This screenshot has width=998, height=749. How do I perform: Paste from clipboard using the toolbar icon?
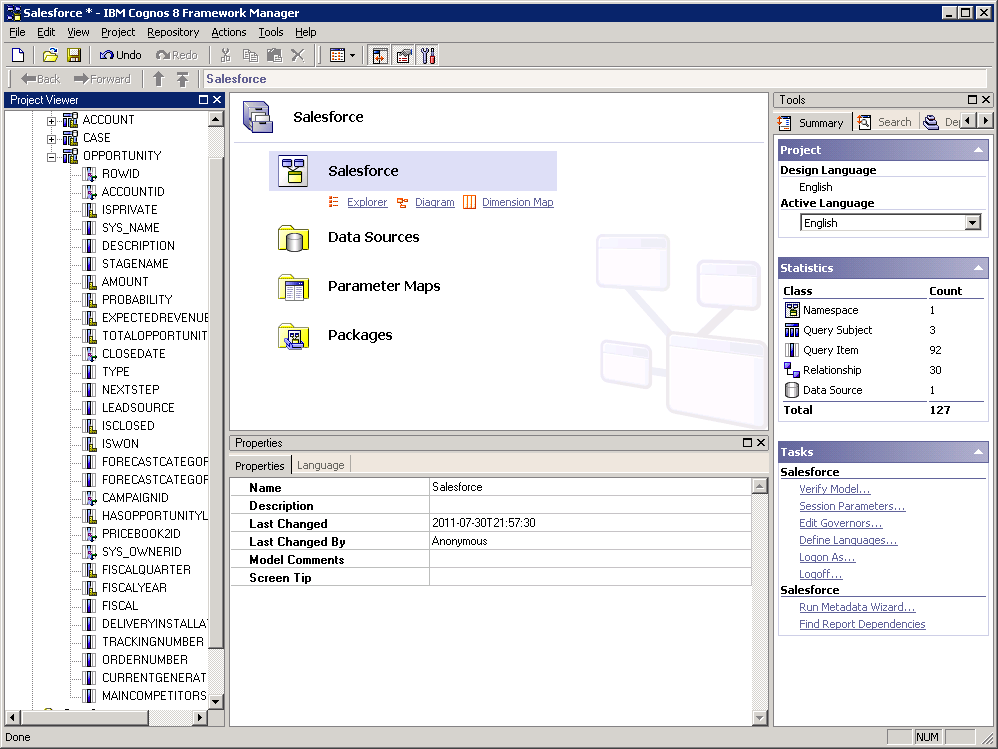click(x=272, y=55)
